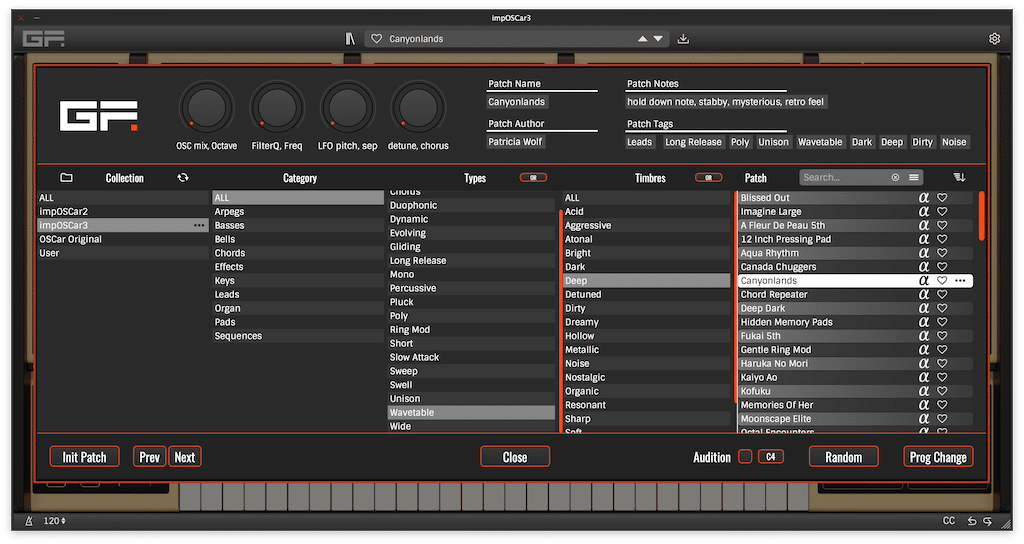Enable the Audition checkbox
The image size is (1024, 544).
[x=744, y=457]
